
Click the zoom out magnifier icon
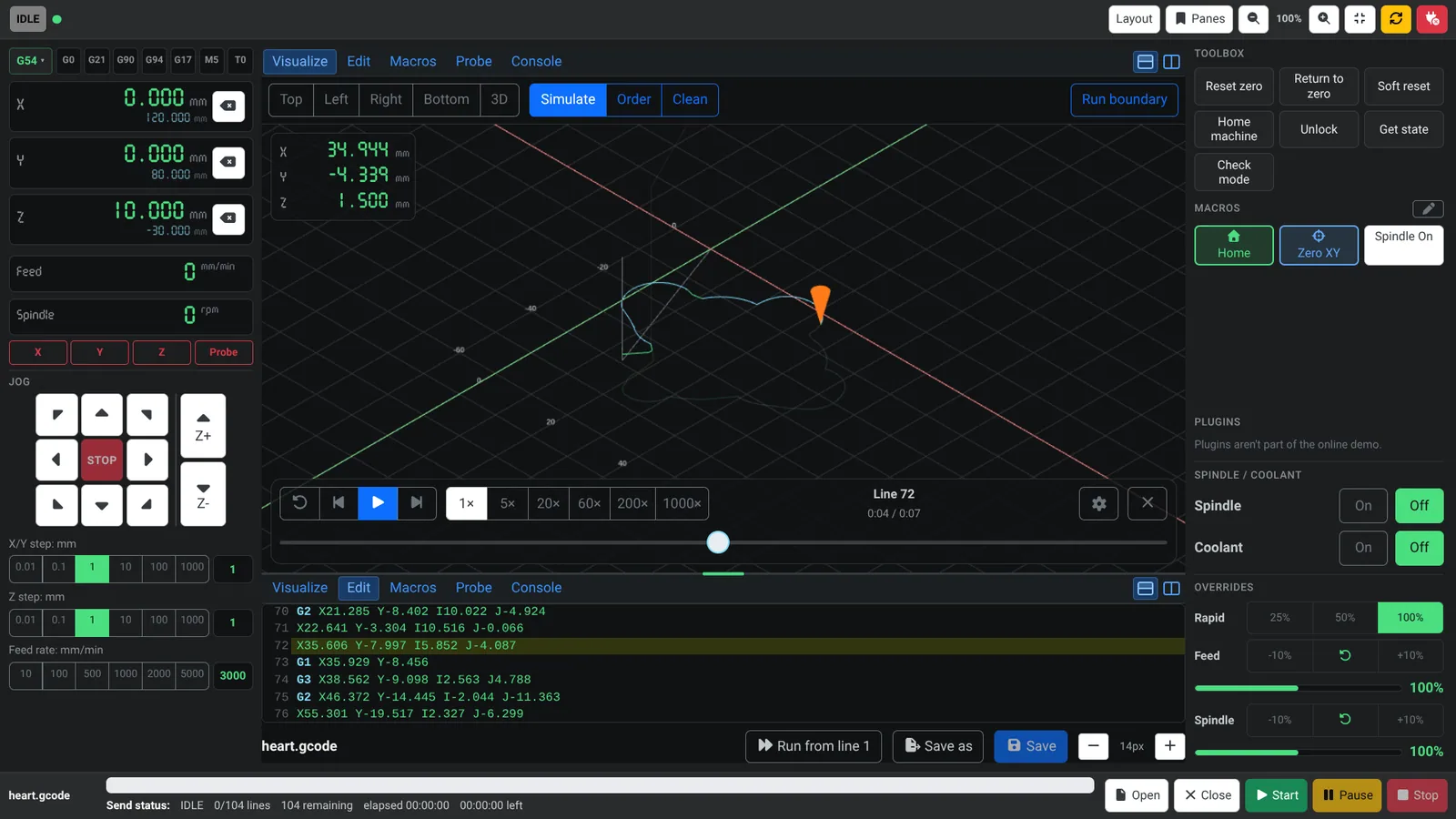[x=1253, y=18]
